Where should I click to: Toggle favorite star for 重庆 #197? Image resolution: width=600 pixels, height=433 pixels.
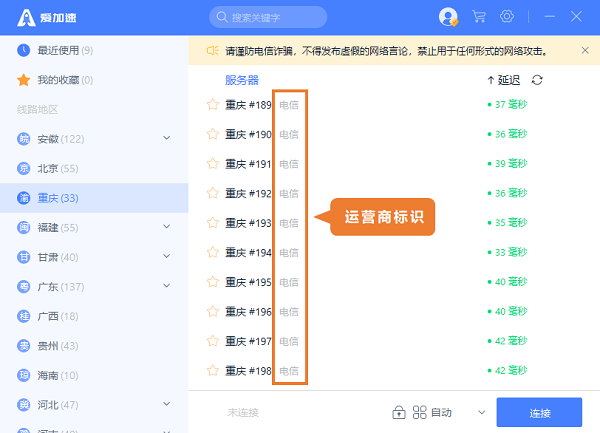pyautogui.click(x=212, y=342)
